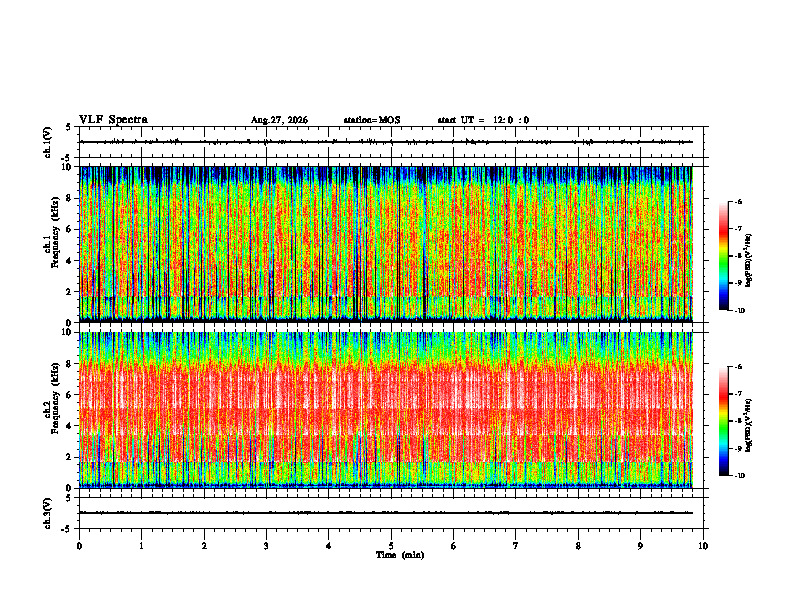Click time-axis tick label "9" minutes

click(x=640, y=546)
